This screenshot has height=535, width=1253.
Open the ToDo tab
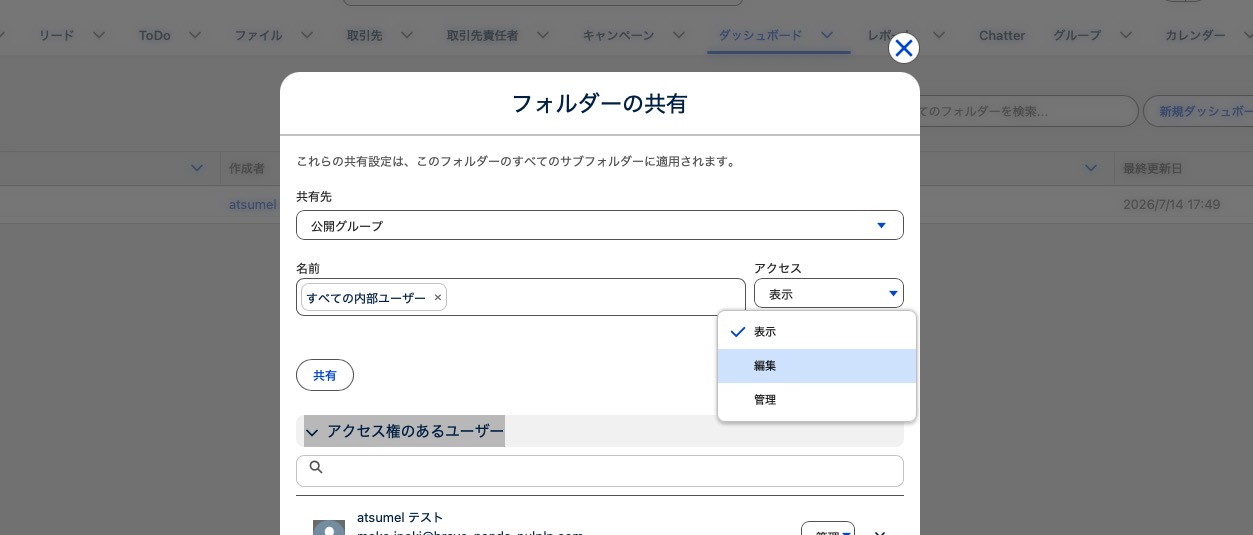point(155,35)
